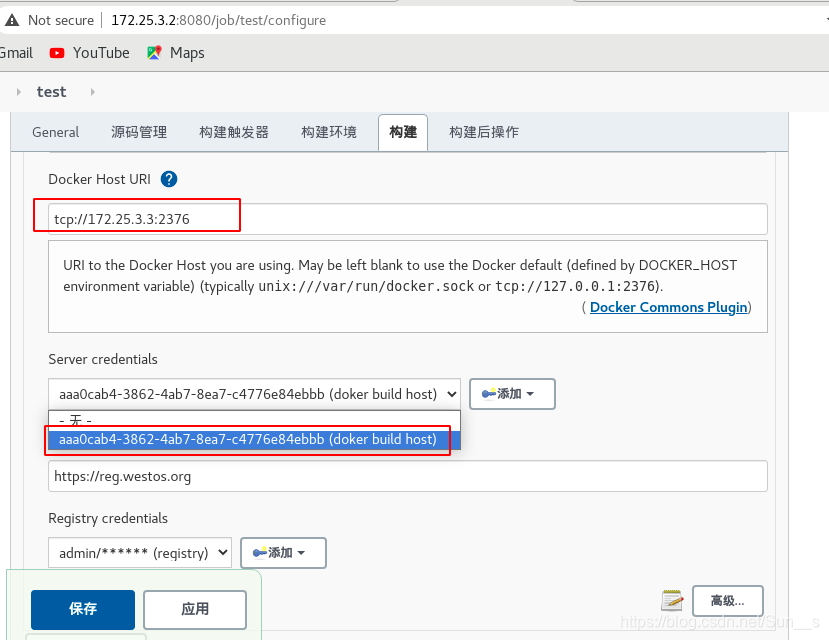Select the 无 option in credentials list

tap(254, 421)
